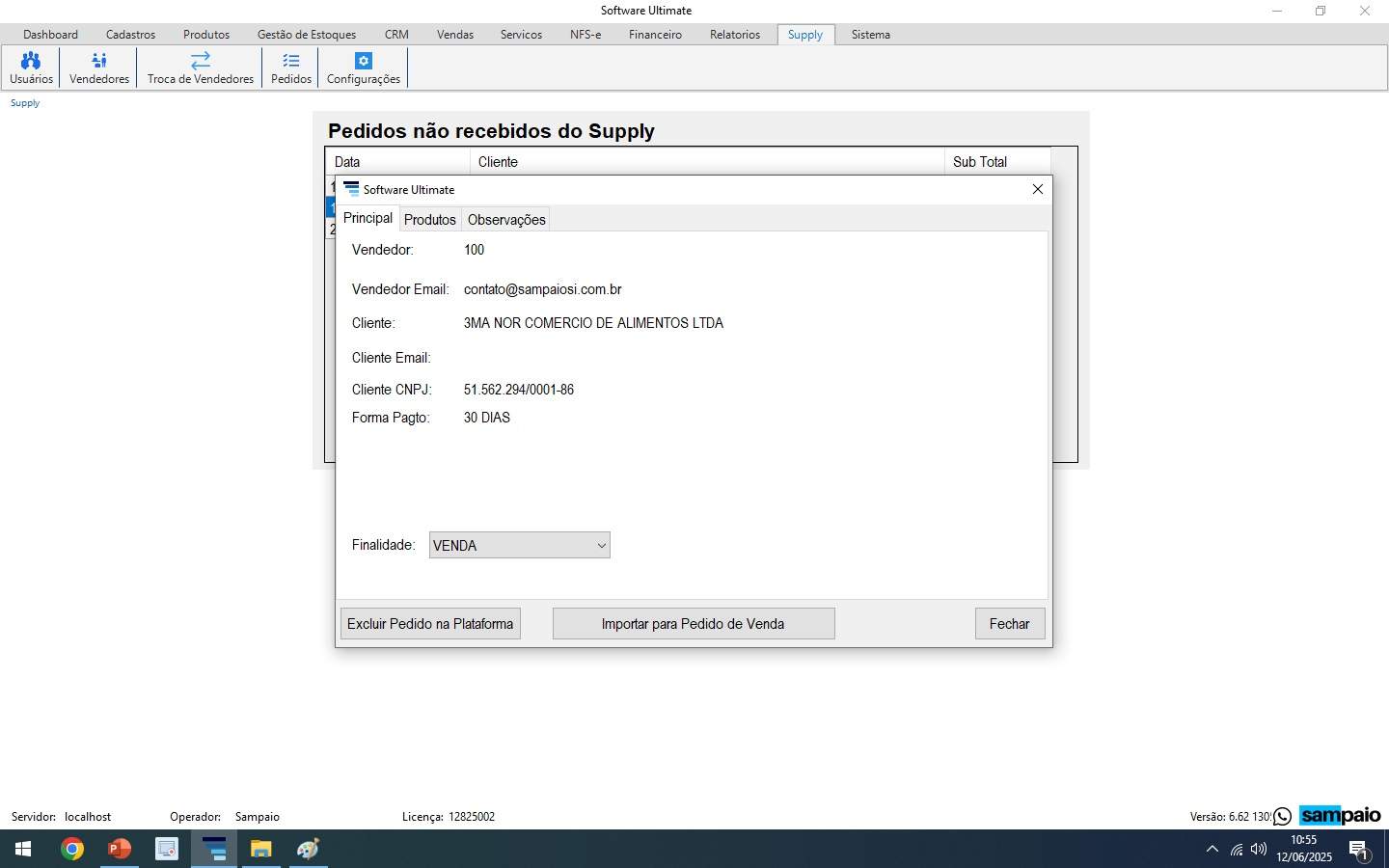Open the Sistema menu tab
Image resolution: width=1389 pixels, height=868 pixels.
871,35
